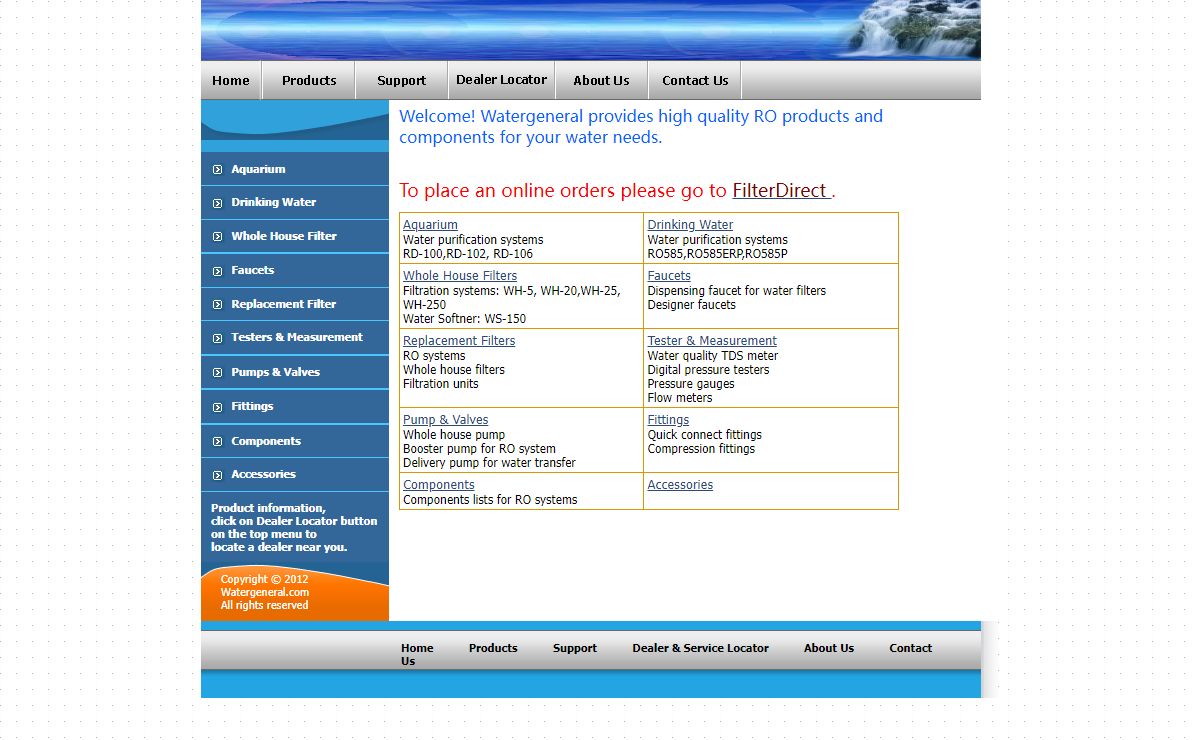
Task: Click text 'Dispensing faucet for water filters'
Action: point(737,291)
